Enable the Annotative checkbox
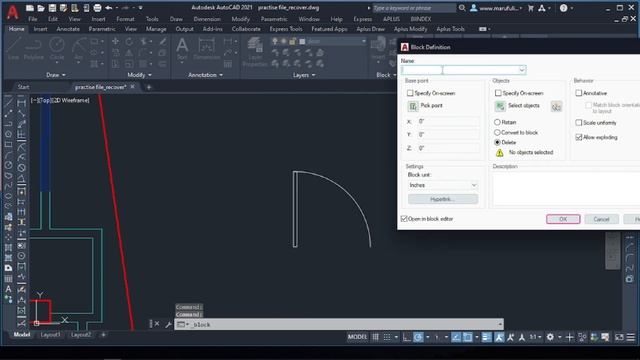Viewport: 640px width, 360px height. pos(579,93)
